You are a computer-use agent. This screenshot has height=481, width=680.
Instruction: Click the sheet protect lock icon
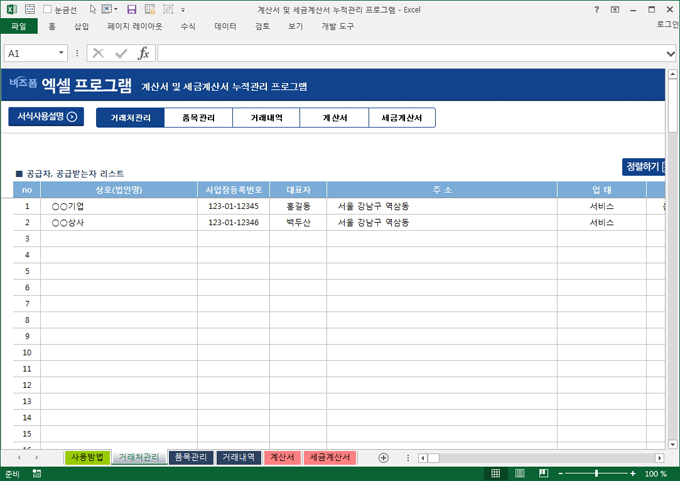(x=150, y=9)
